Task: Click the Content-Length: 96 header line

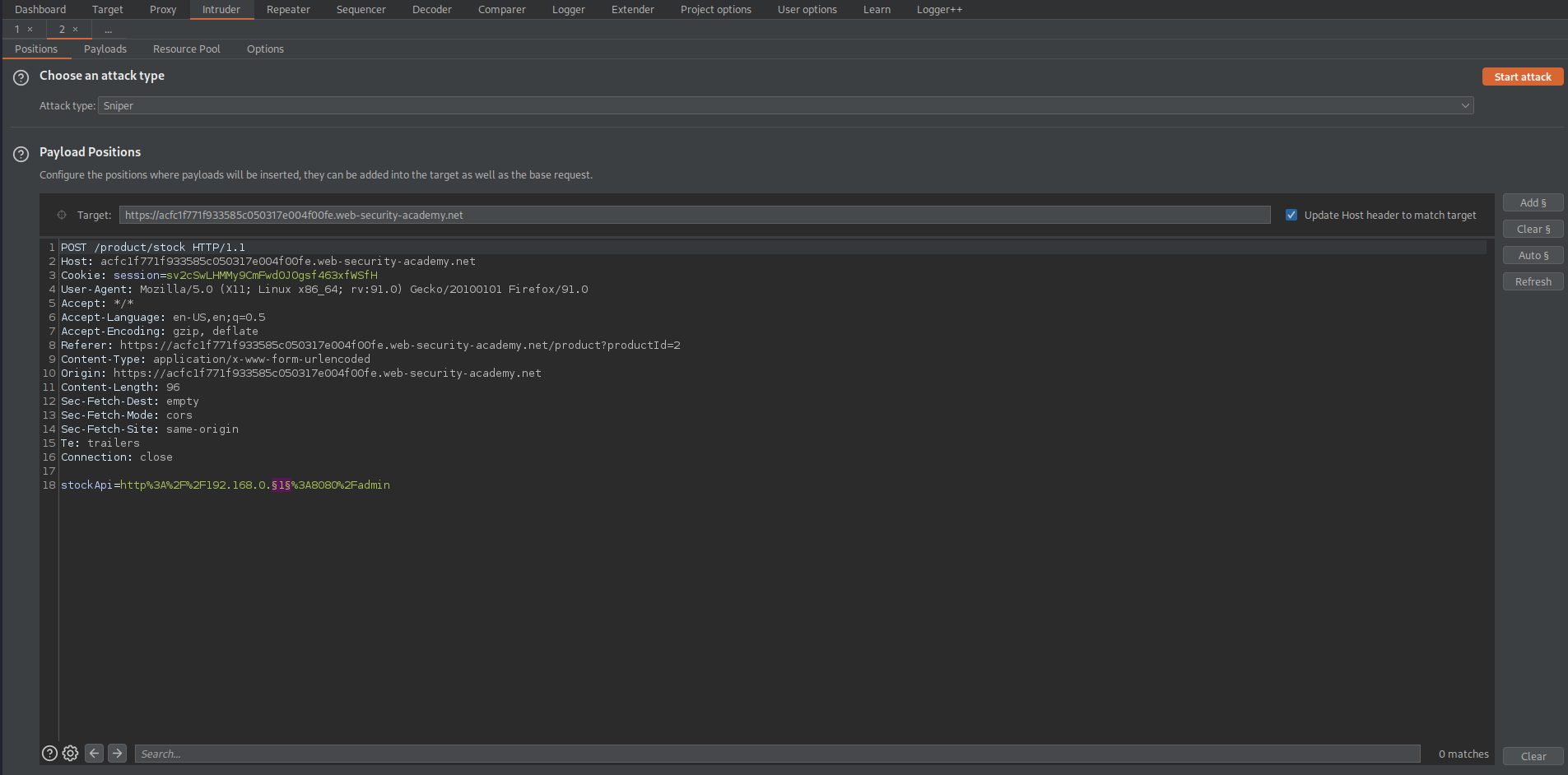Action: pos(120,387)
